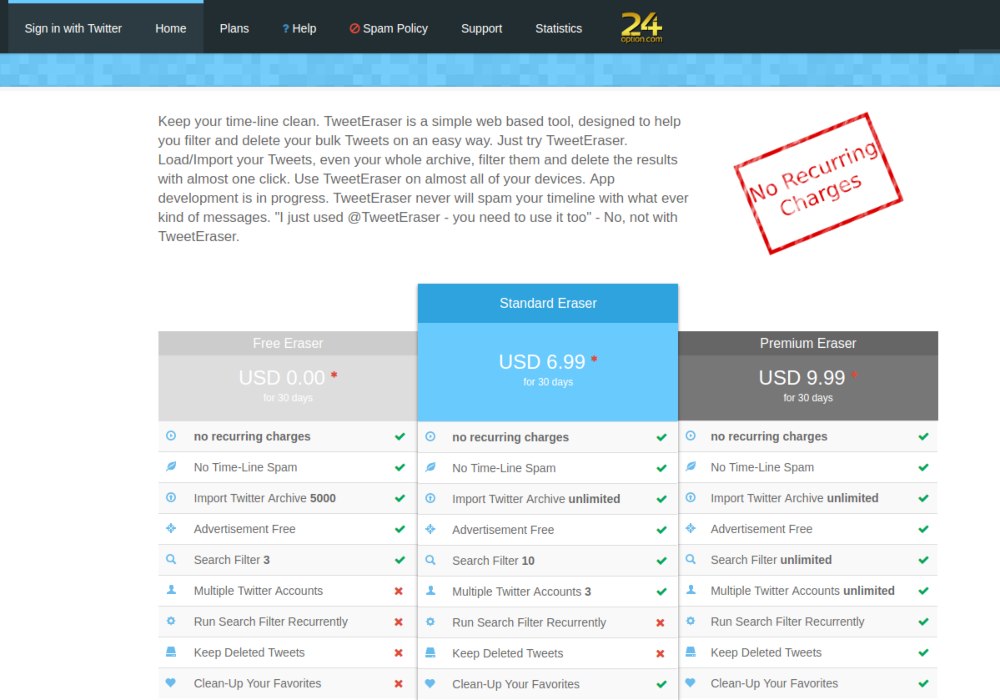Screen dimensions: 1000x700
Task: Click the drive icon in Free Eraser Keep Deleted Tweets row
Action: pyautogui.click(x=171, y=652)
